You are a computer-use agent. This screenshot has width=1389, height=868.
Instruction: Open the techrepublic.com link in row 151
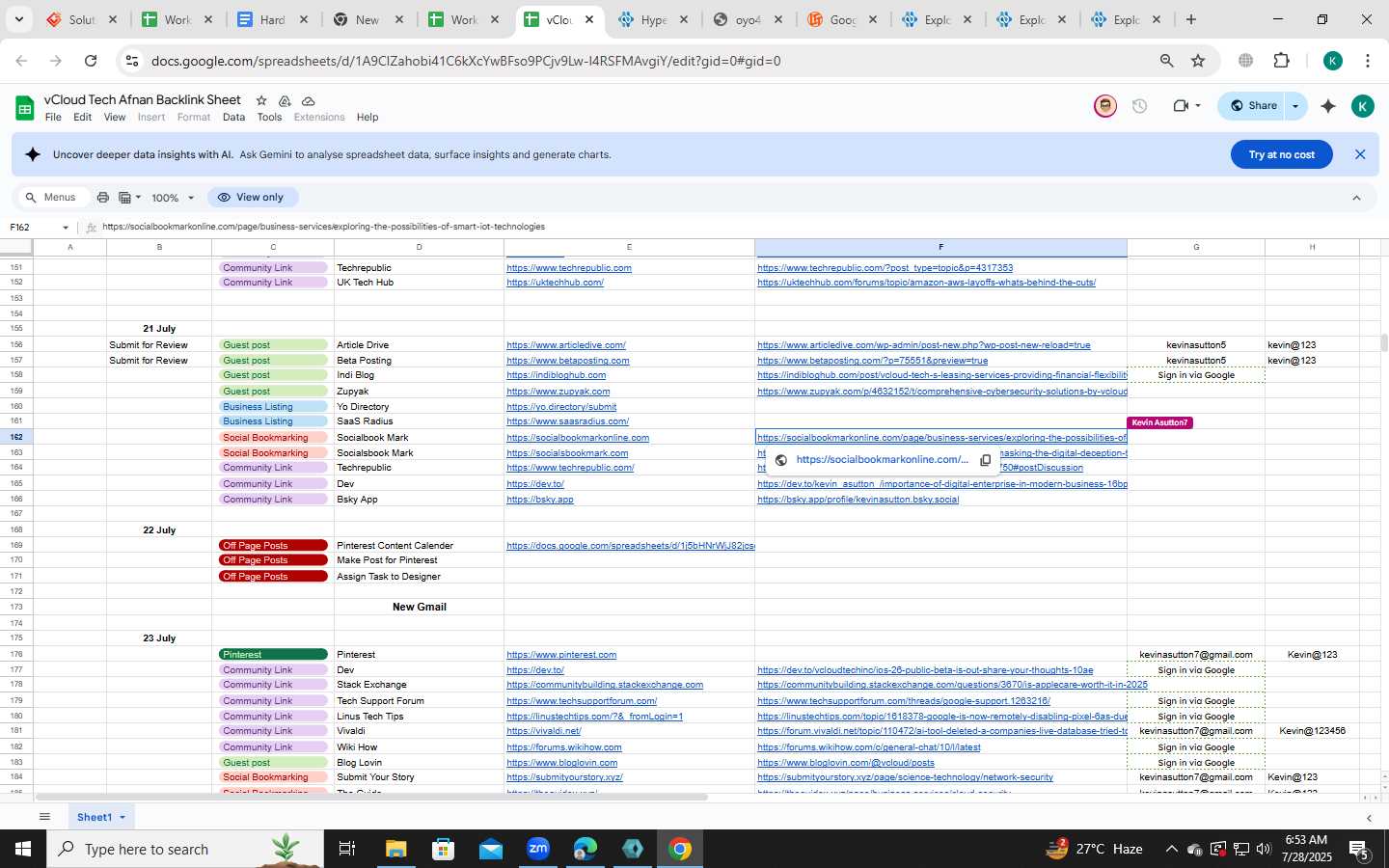(569, 268)
